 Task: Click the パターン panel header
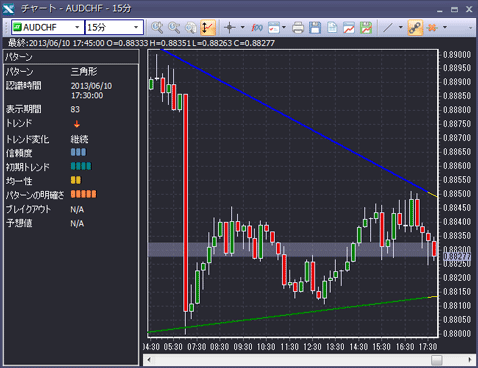tap(71, 57)
